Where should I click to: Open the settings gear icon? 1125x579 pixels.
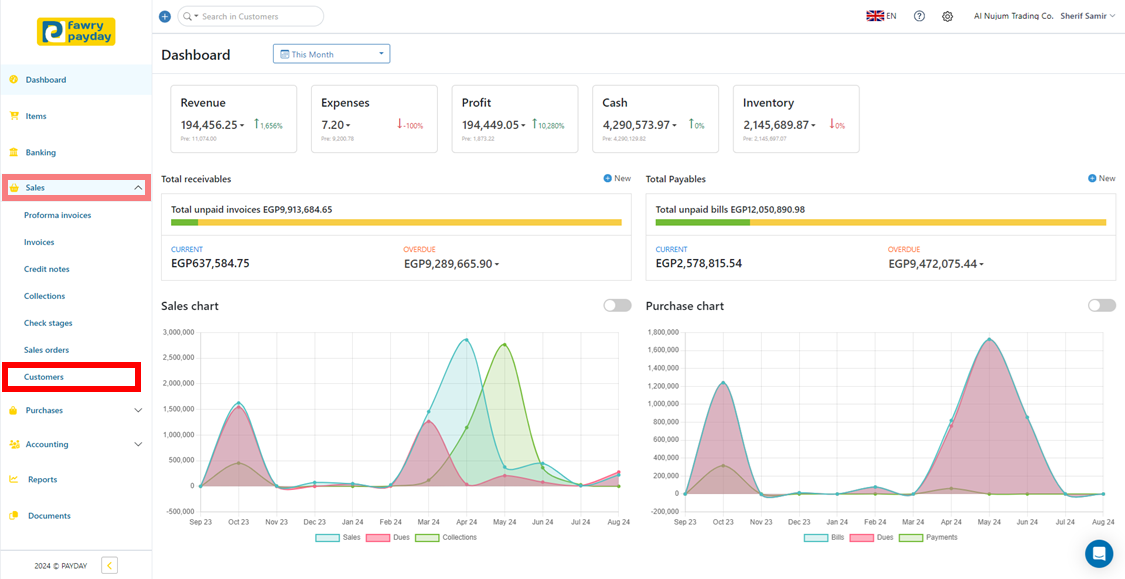click(947, 16)
